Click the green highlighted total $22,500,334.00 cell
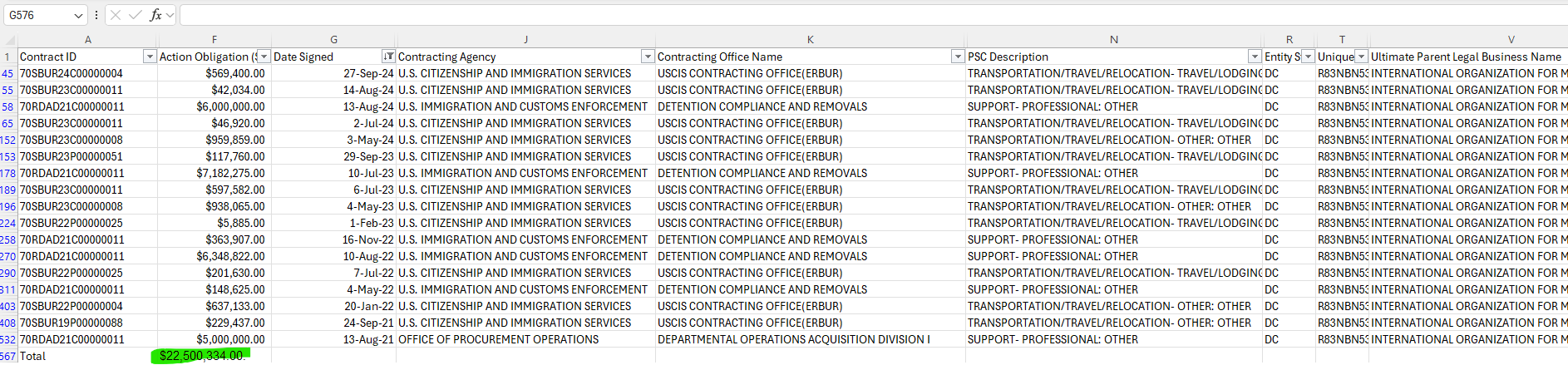1568x365 pixels. coord(202,356)
